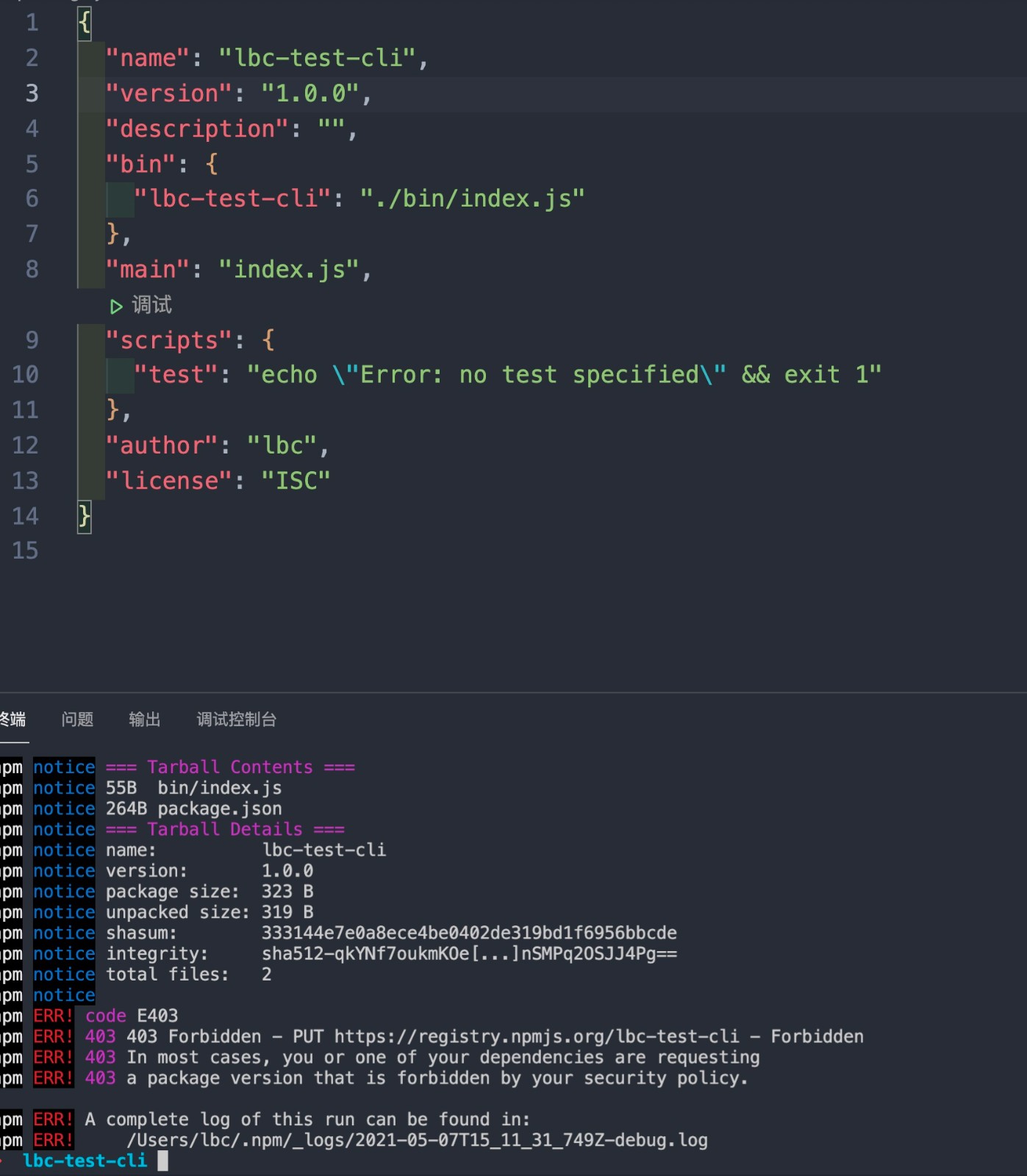Click the "ISC" license value
1027x1176 pixels.
tap(296, 481)
